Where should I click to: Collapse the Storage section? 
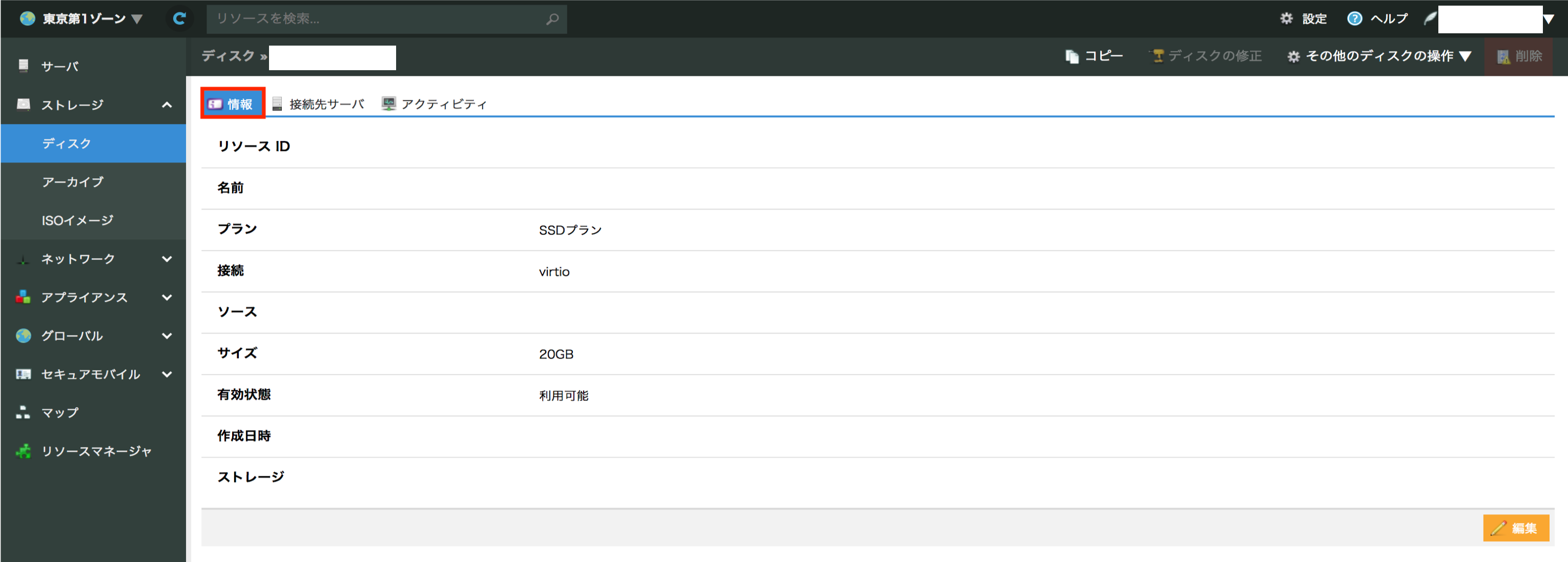pyautogui.click(x=167, y=105)
